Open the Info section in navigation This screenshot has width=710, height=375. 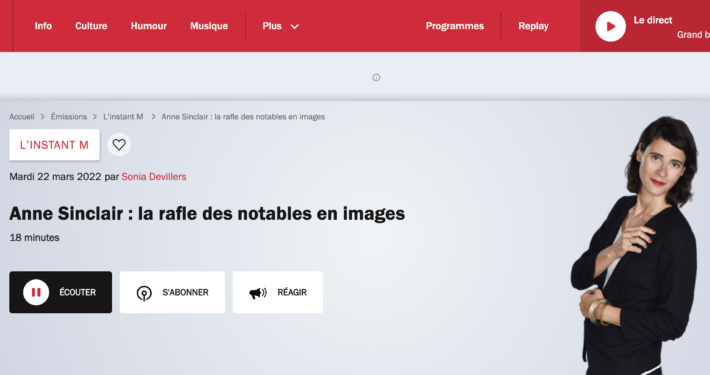coord(43,26)
